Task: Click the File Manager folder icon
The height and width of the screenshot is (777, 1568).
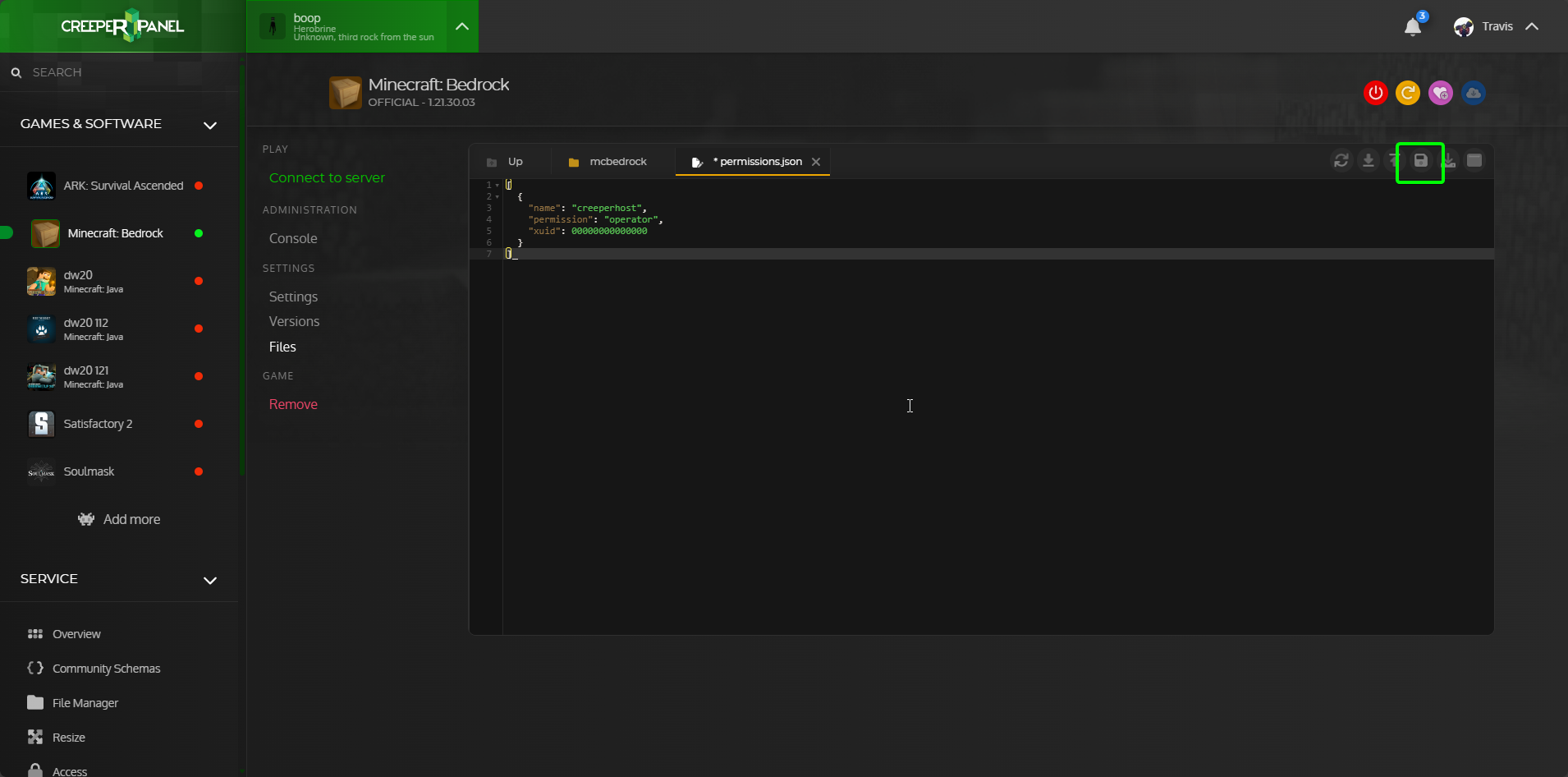Action: pyautogui.click(x=35, y=702)
